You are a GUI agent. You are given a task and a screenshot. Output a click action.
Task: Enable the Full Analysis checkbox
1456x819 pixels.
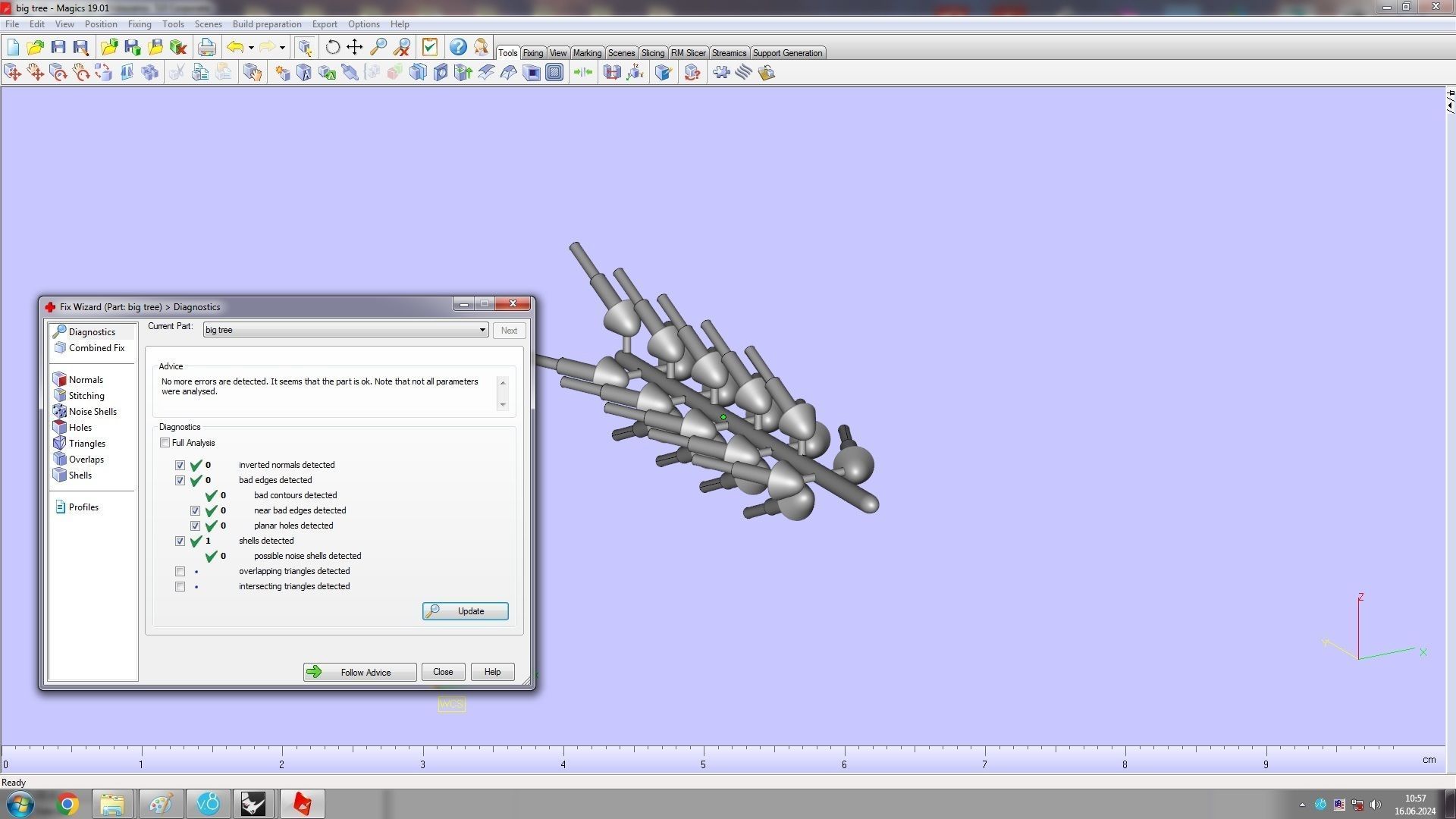165,443
